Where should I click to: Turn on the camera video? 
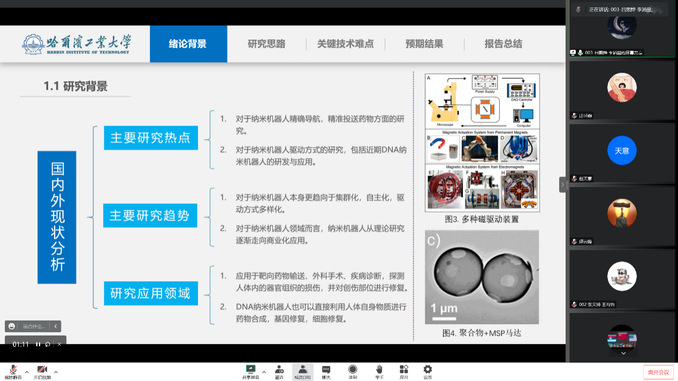tap(42, 372)
